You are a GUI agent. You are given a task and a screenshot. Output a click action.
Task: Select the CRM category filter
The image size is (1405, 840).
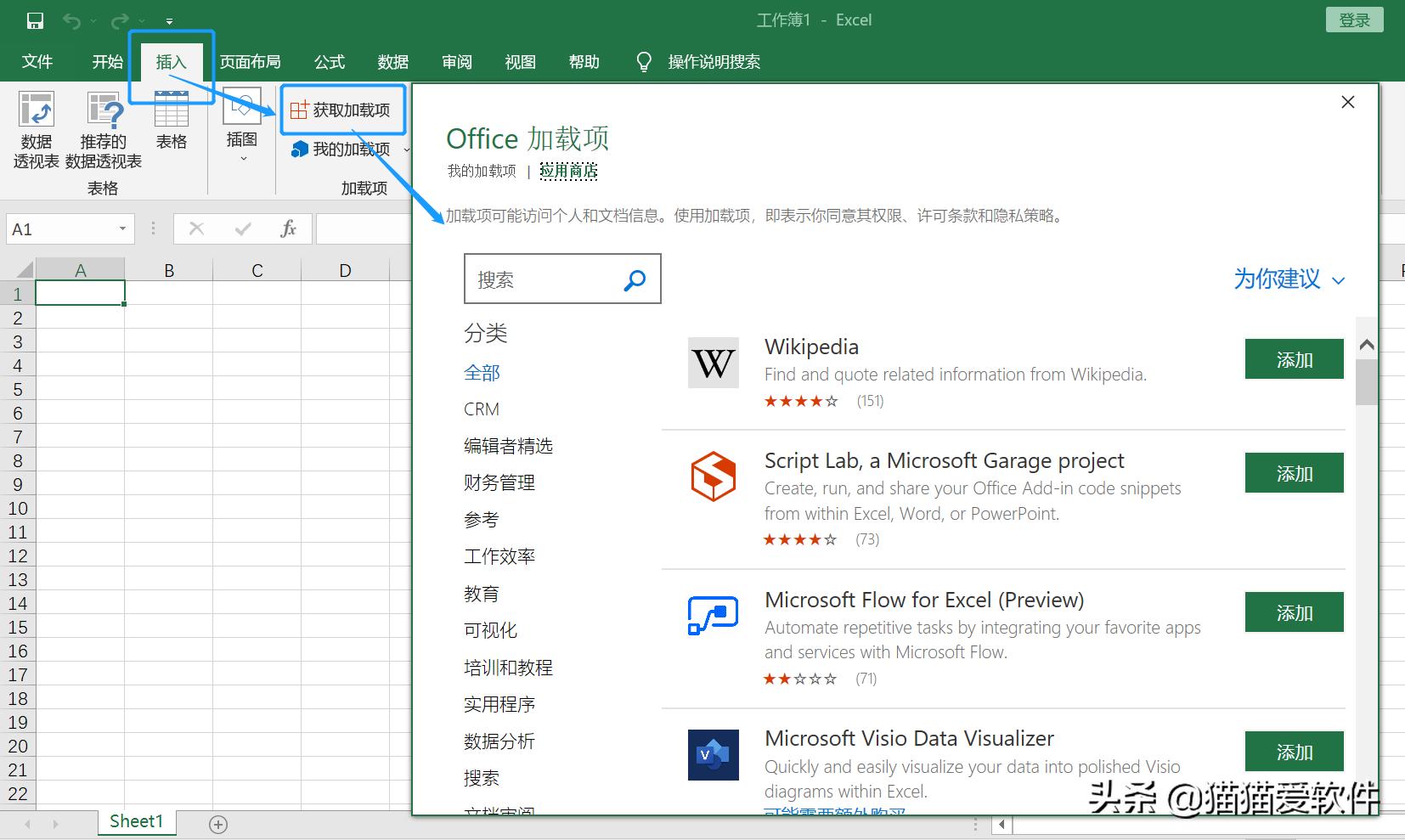[481, 409]
